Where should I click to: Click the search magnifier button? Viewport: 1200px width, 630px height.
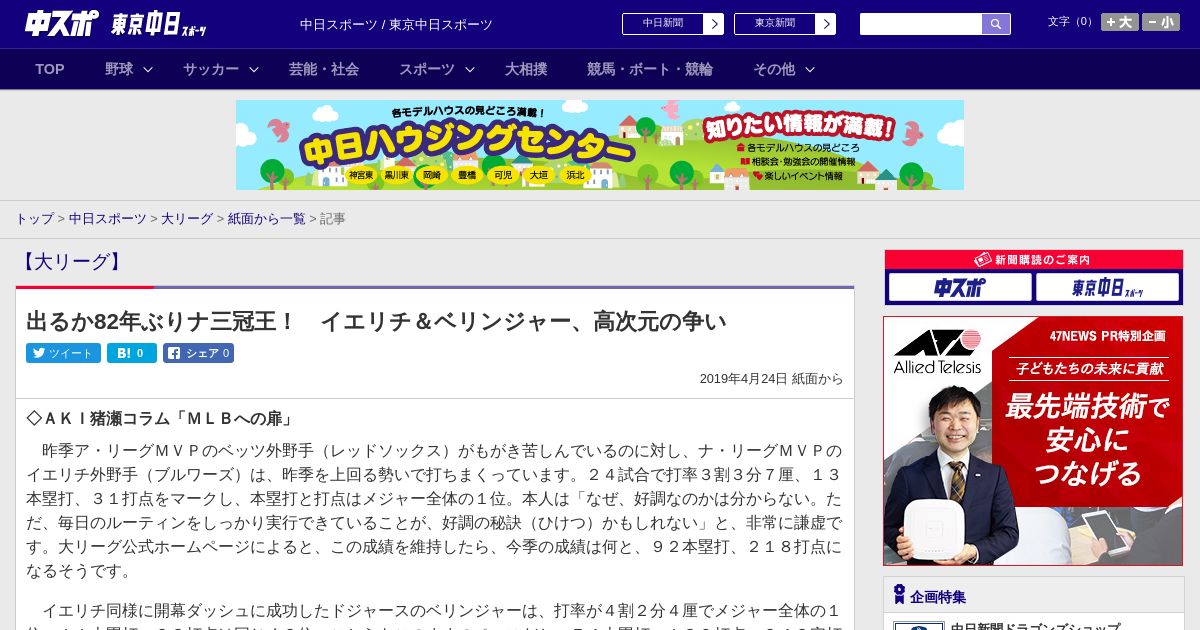996,24
